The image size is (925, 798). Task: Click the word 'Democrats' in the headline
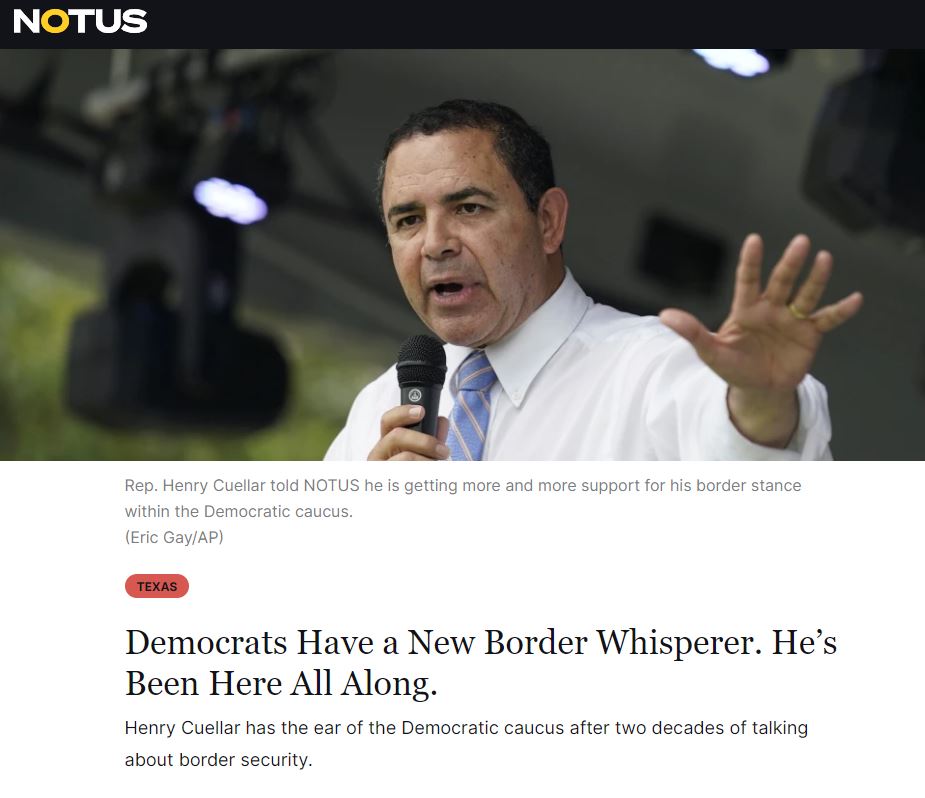click(x=206, y=642)
